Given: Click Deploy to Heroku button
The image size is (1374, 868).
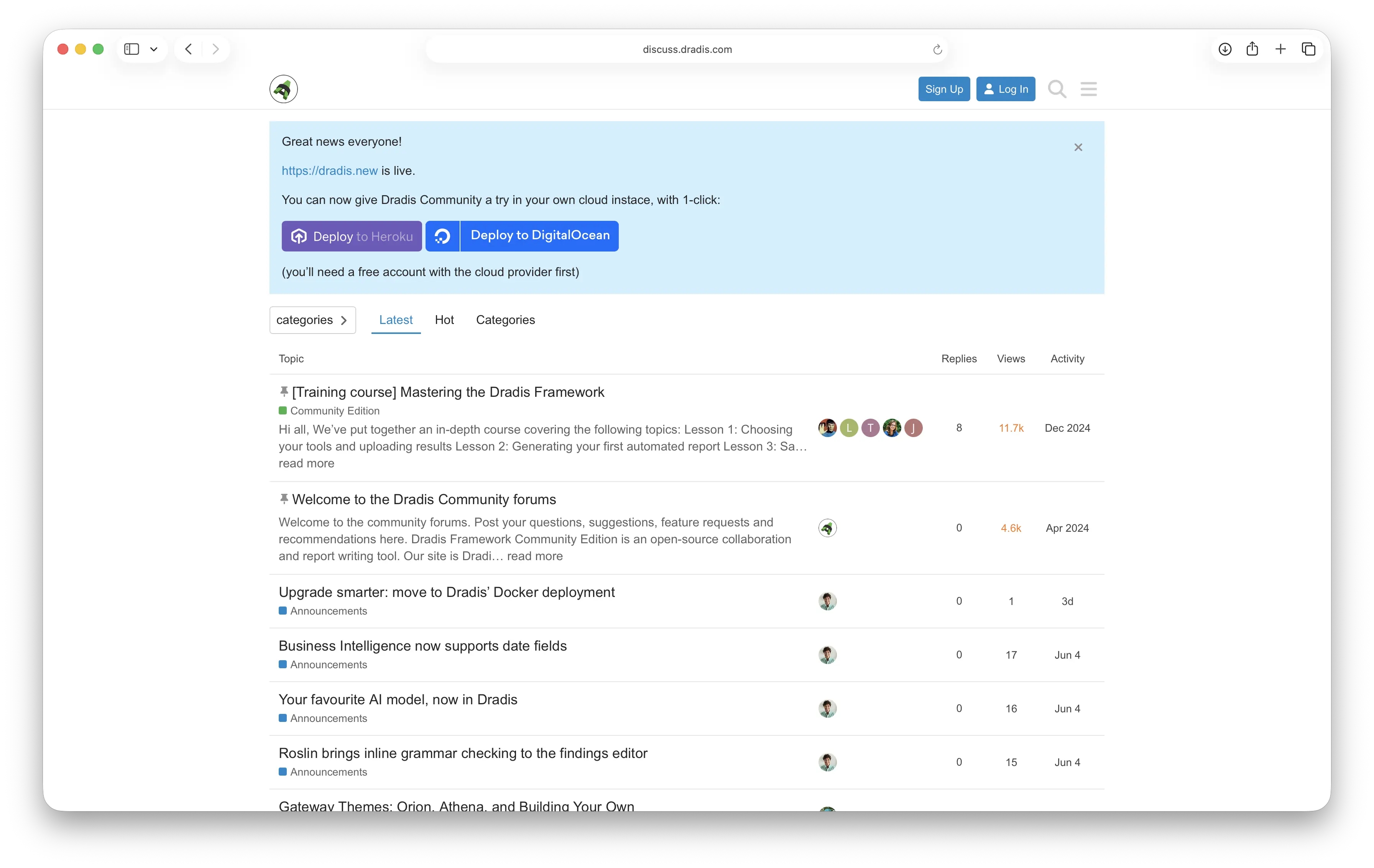Looking at the screenshot, I should [x=352, y=236].
